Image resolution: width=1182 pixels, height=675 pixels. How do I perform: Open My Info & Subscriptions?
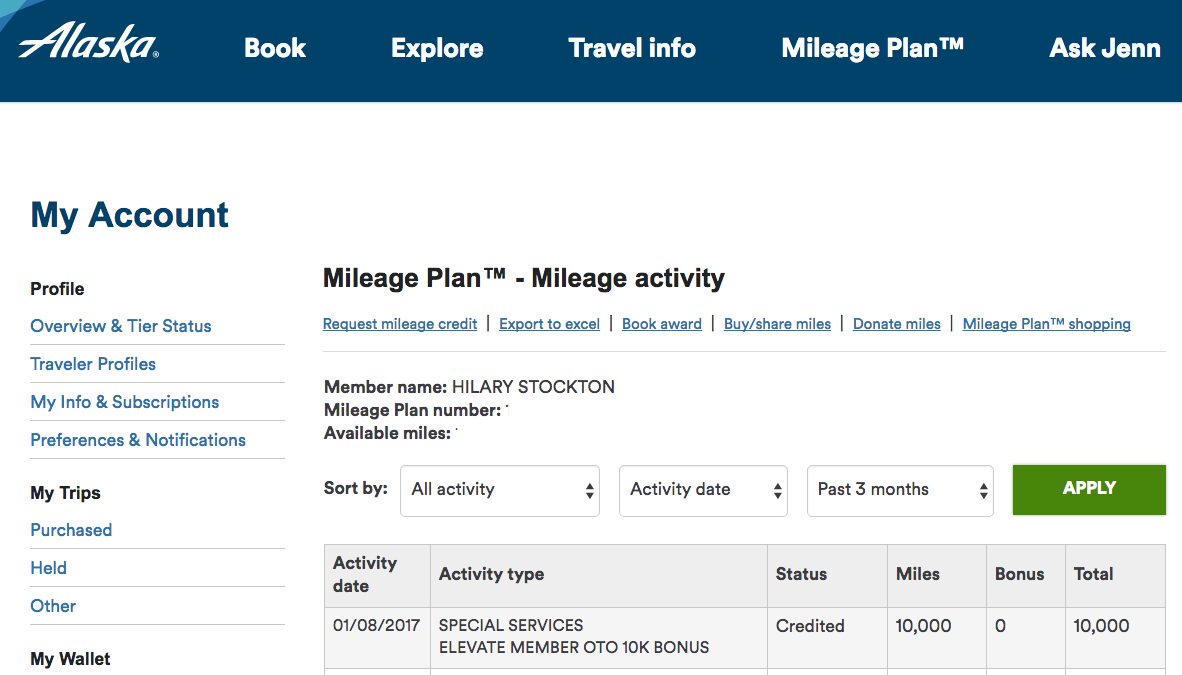124,402
